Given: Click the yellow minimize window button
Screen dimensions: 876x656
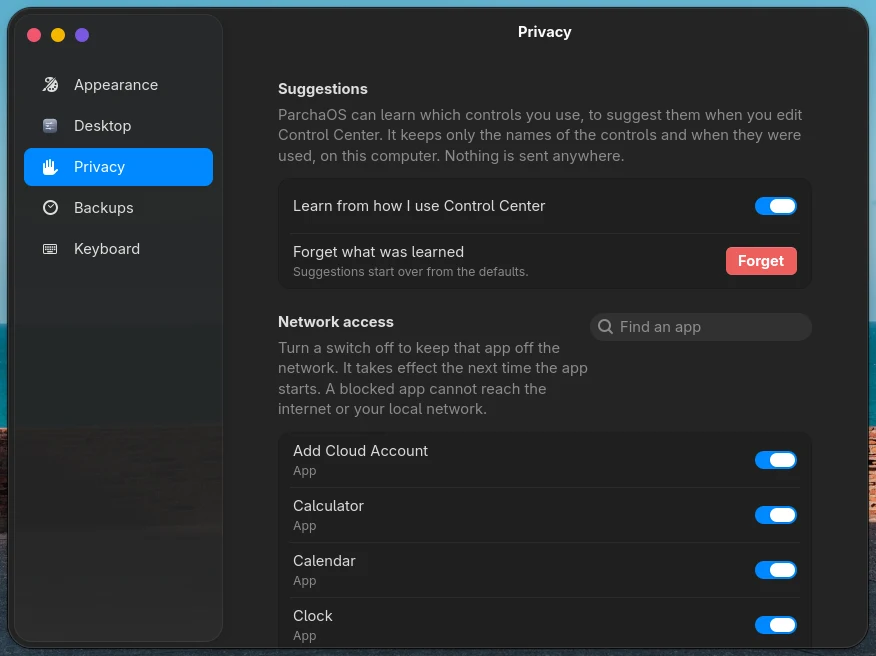Looking at the screenshot, I should 58,35.
